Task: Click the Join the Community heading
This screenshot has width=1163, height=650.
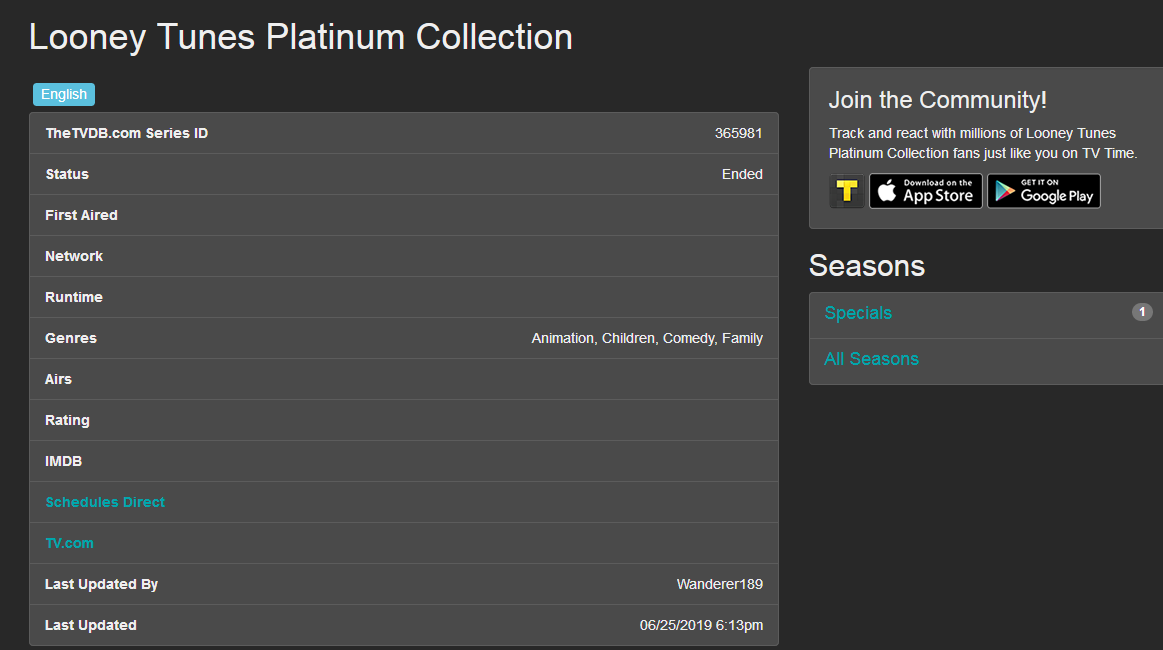Action: click(x=937, y=100)
